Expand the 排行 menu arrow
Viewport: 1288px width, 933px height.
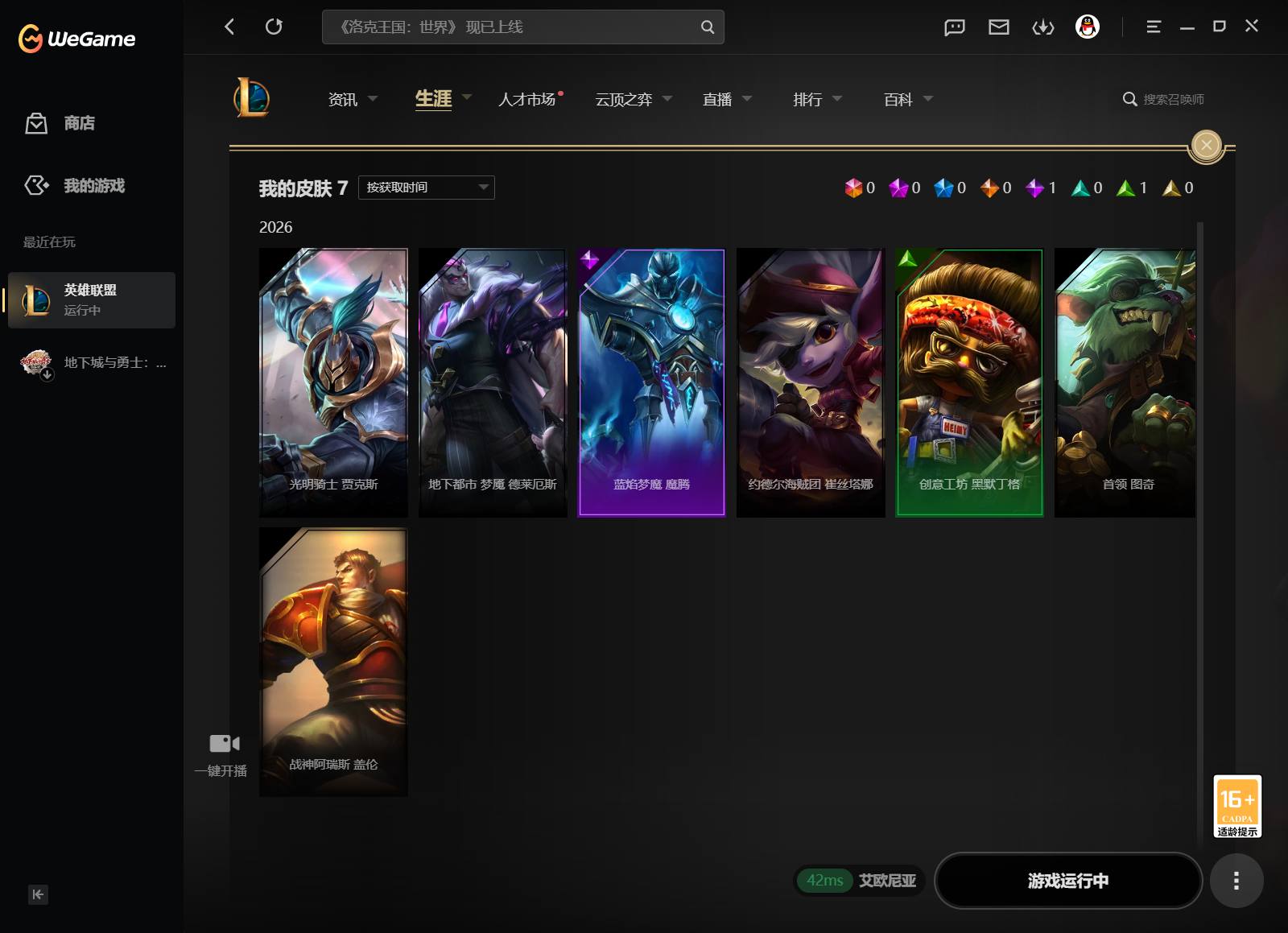click(837, 98)
